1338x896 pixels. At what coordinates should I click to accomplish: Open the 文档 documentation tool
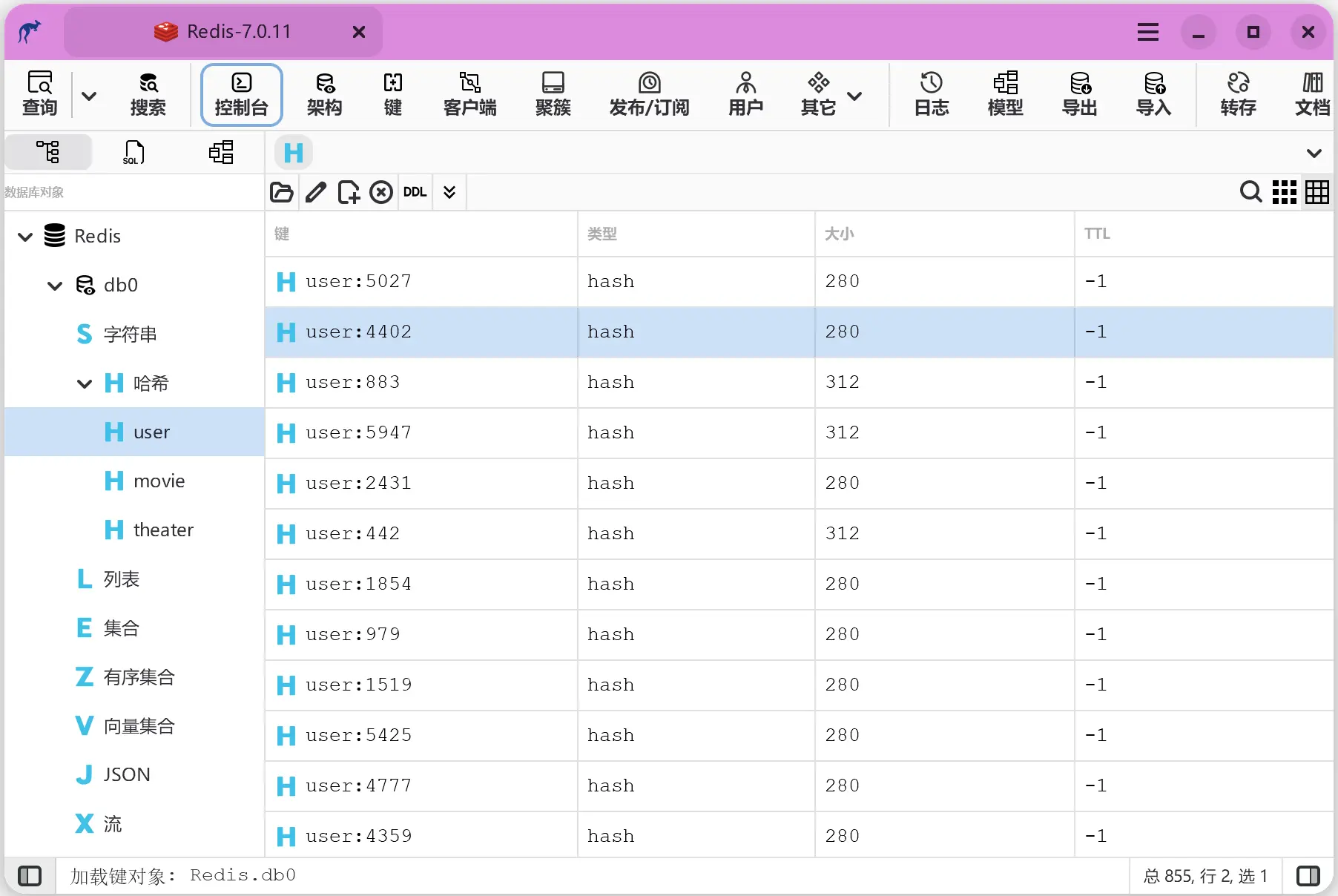[x=1312, y=94]
